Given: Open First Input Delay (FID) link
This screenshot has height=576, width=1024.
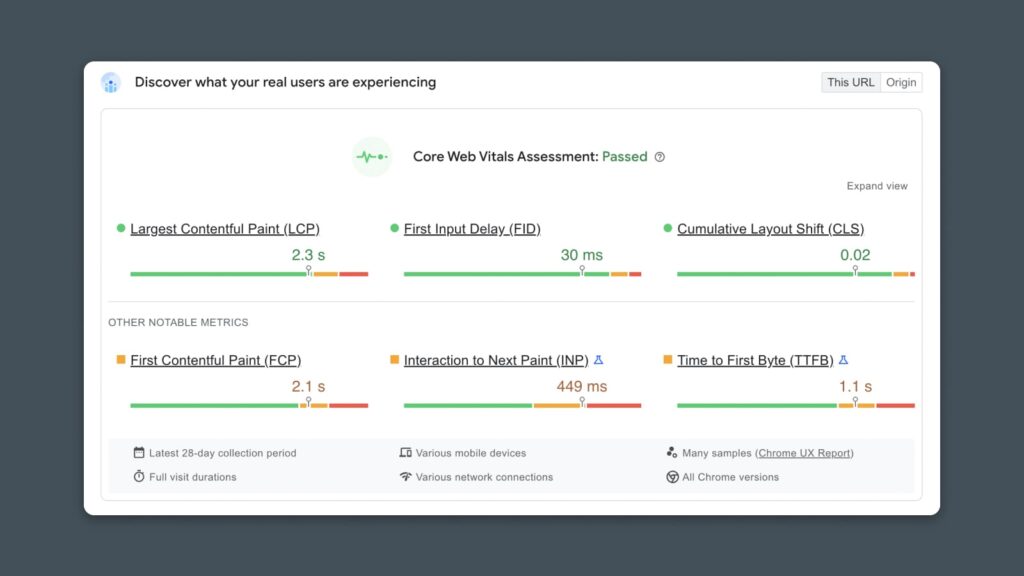Looking at the screenshot, I should pos(472,229).
